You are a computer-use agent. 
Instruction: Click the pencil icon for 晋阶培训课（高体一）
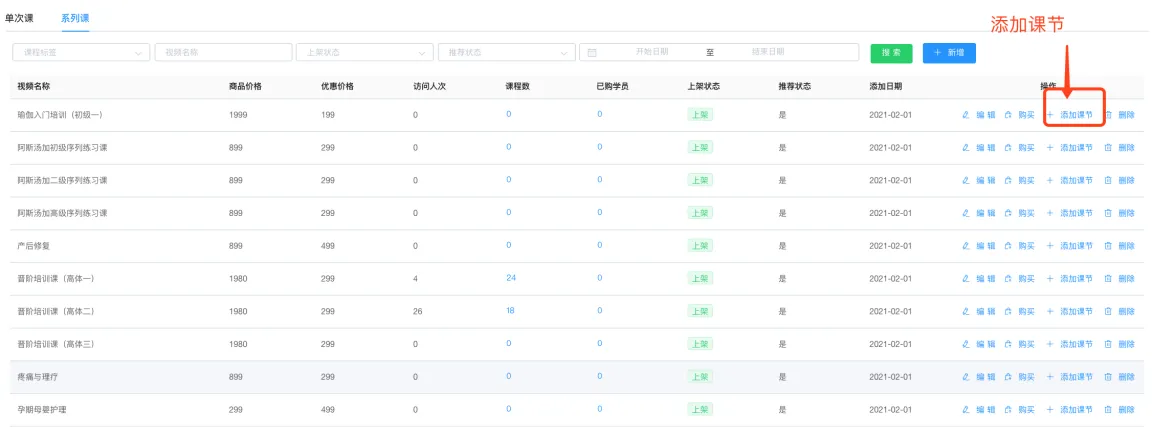966,278
